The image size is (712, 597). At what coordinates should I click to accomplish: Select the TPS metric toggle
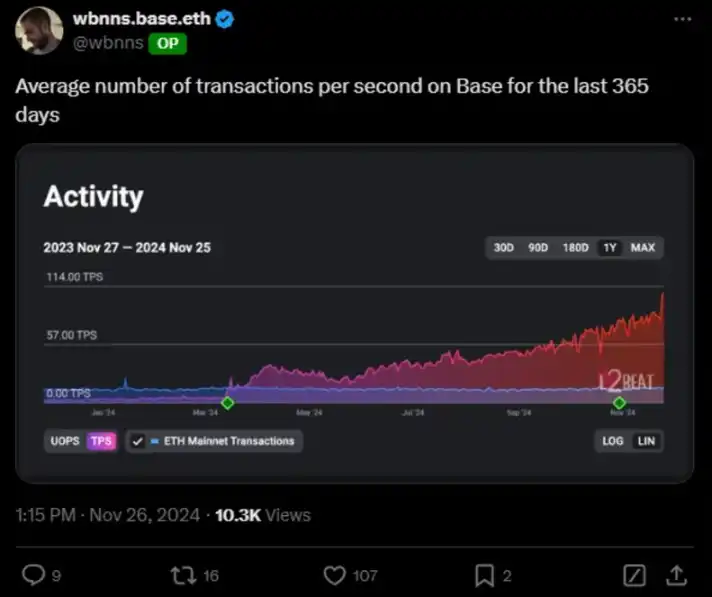101,441
